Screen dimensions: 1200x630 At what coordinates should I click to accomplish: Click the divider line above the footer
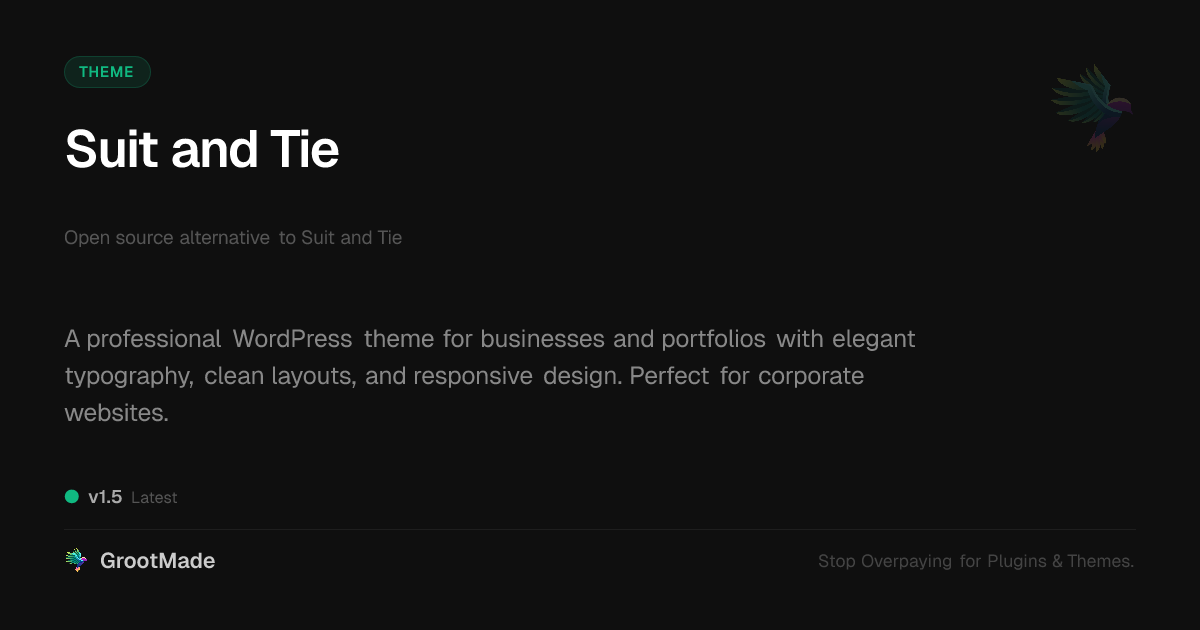[600, 529]
